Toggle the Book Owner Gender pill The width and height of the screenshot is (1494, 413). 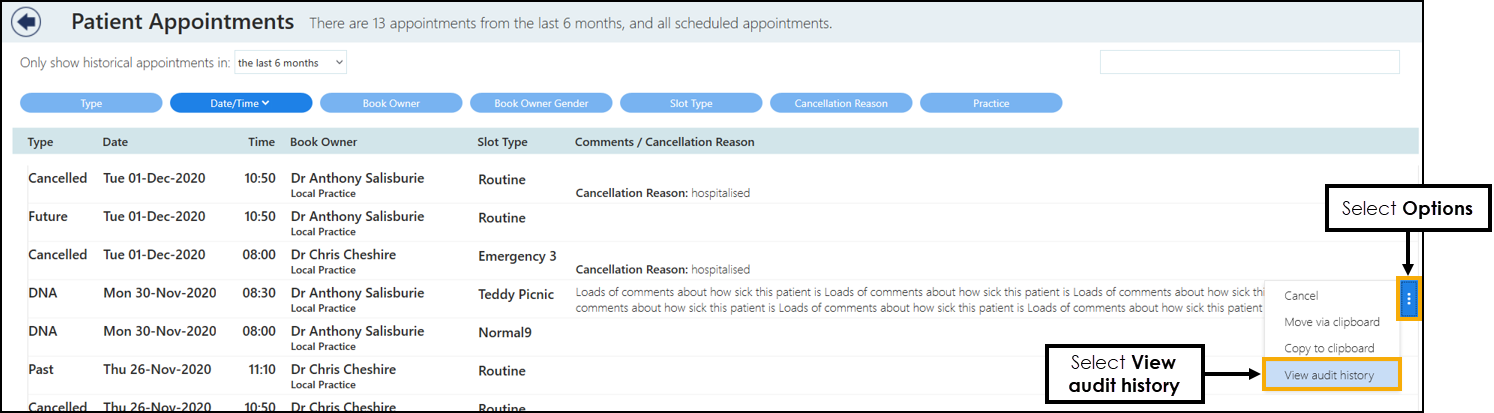(x=541, y=103)
